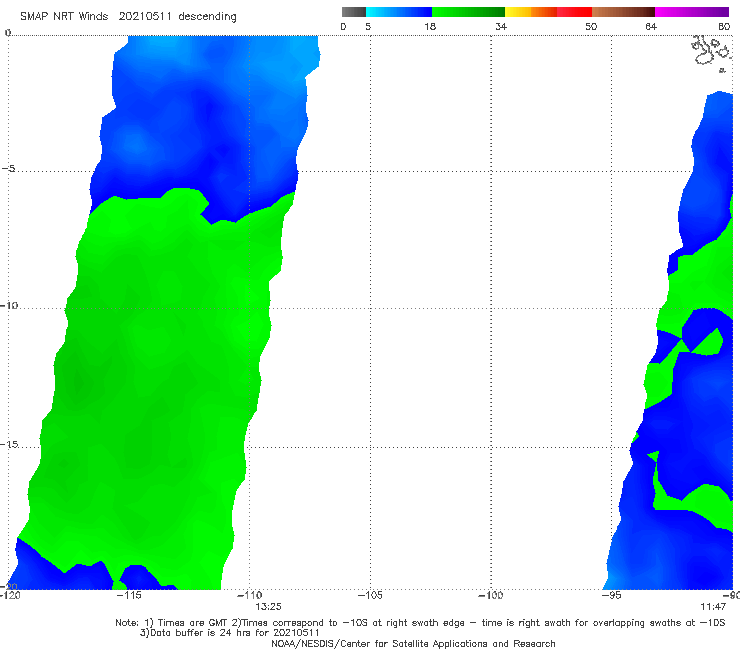Click the longitude label '-95'

click(611, 595)
